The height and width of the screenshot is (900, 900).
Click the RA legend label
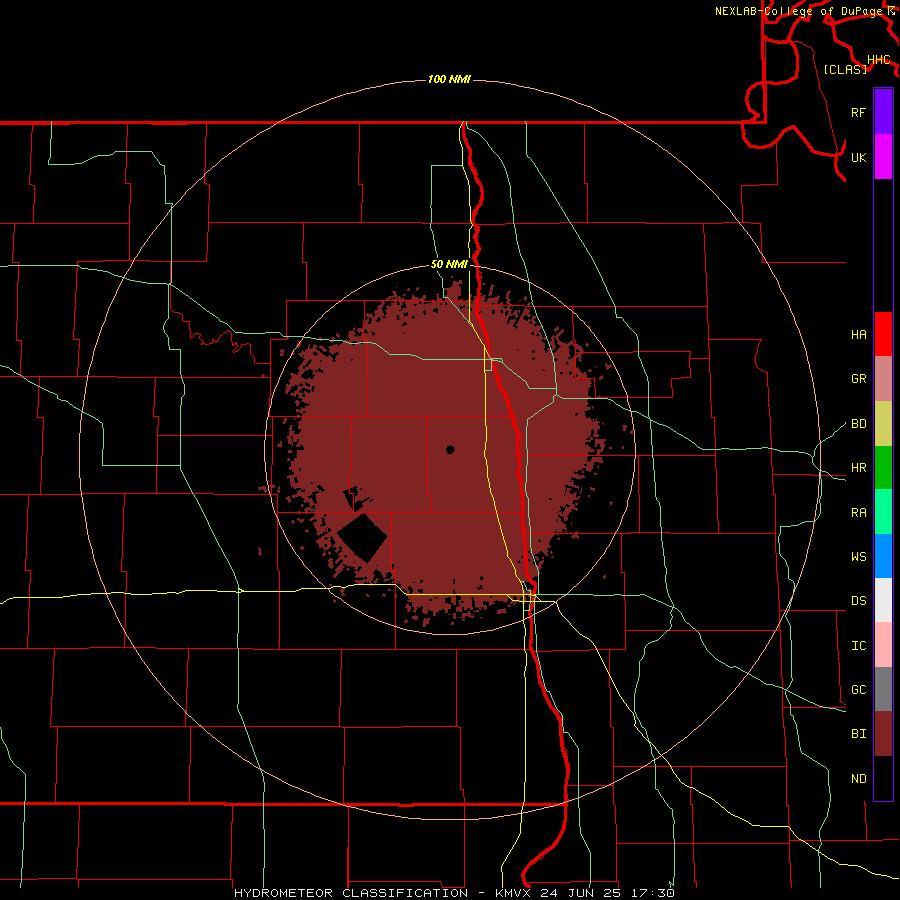(x=858, y=513)
